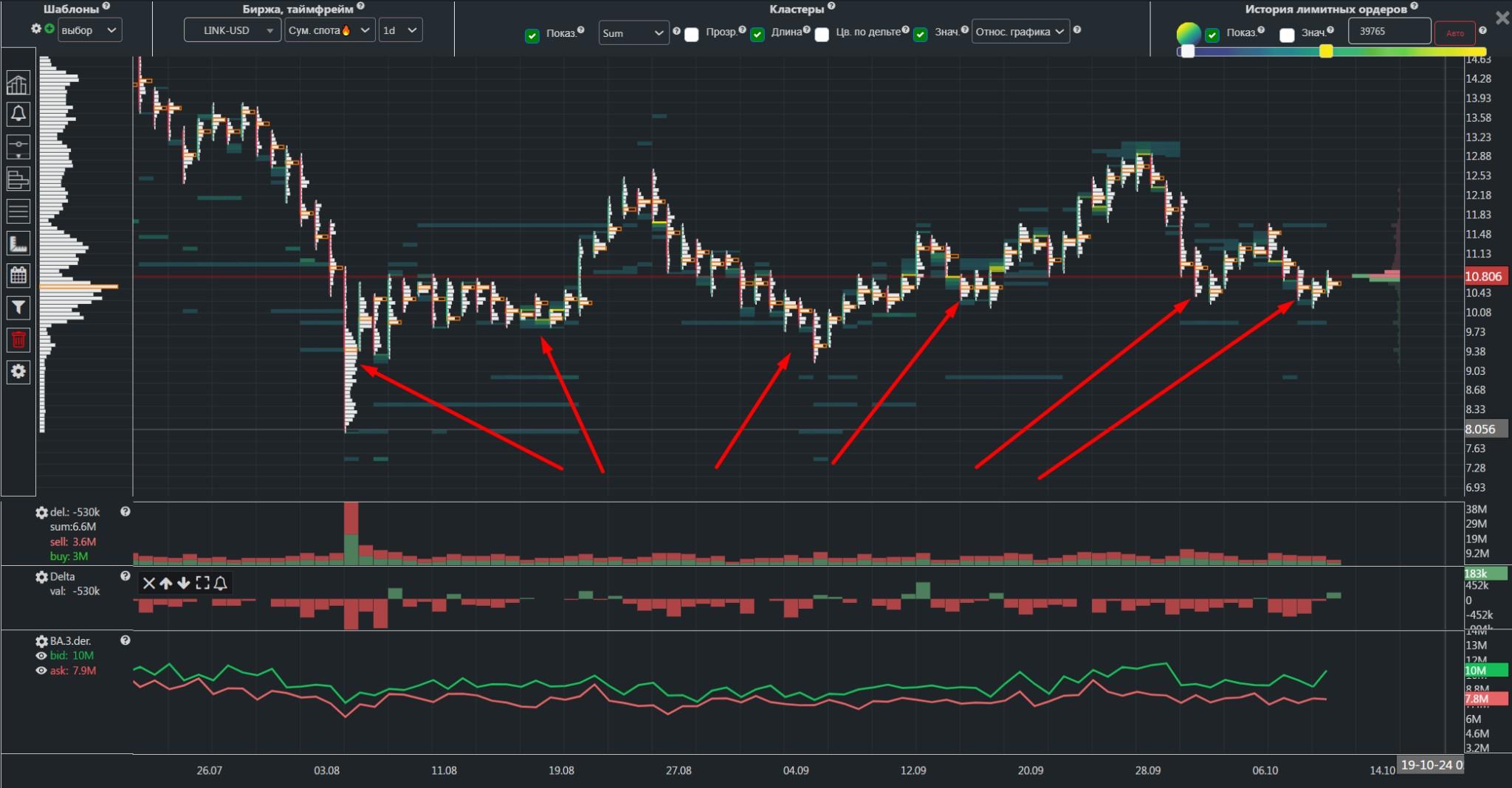Open help for Шаблоны section
The width and height of the screenshot is (1512, 788).
point(106,6)
